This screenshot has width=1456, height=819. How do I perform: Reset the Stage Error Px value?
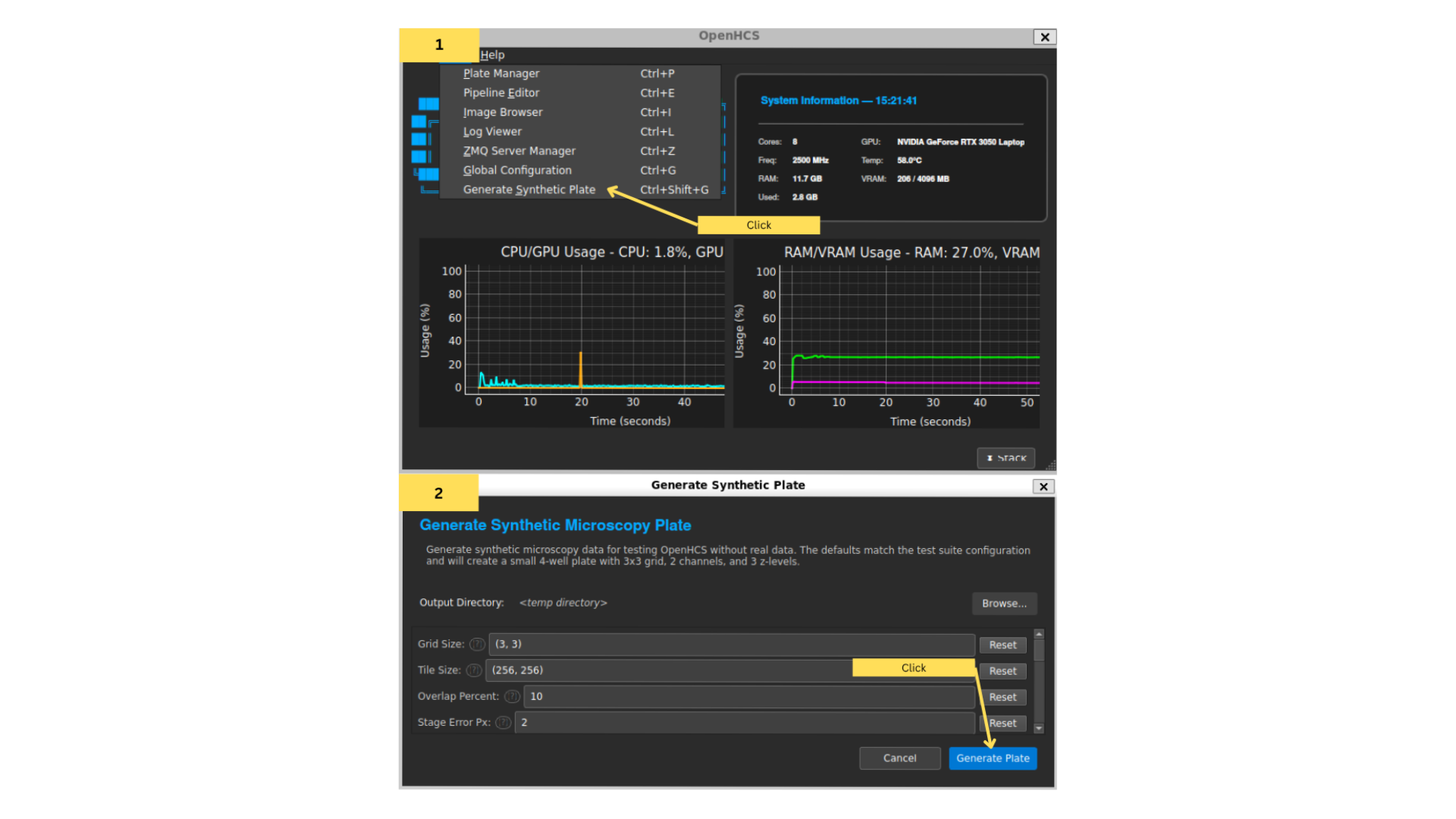(1003, 723)
